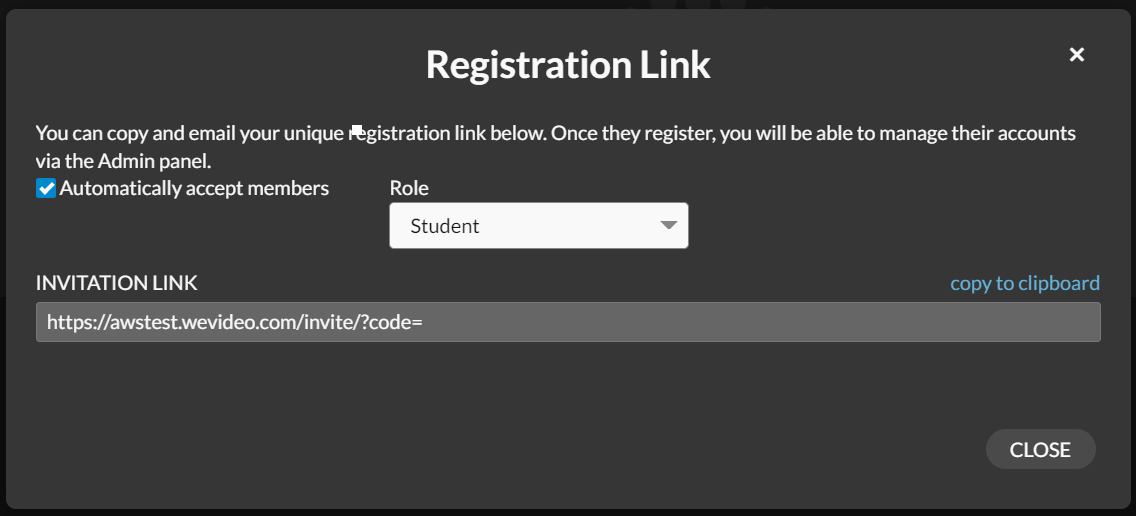Click the small white square above the word 'registration'
This screenshot has width=1136, height=516.
pos(356,130)
